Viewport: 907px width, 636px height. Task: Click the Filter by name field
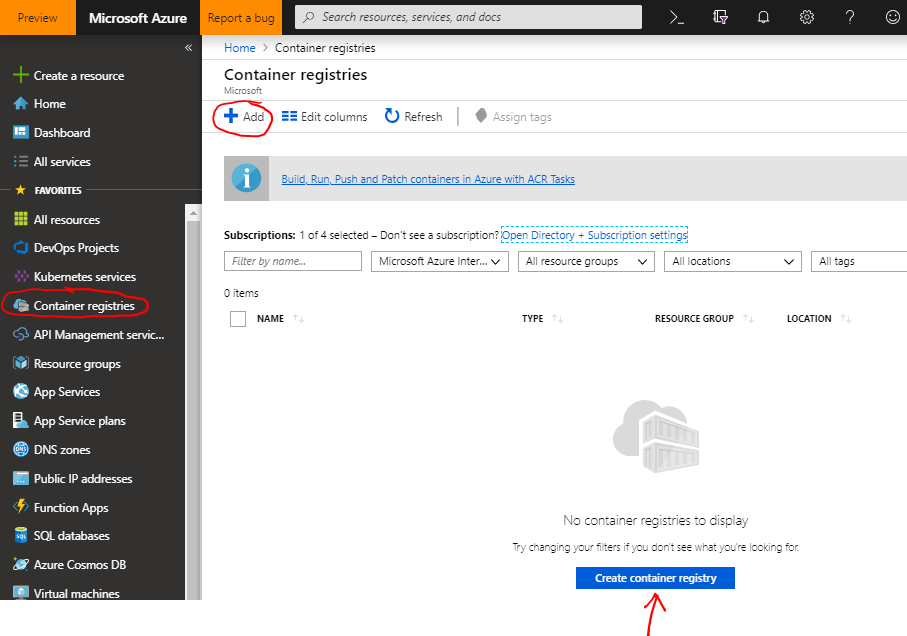[x=293, y=261]
